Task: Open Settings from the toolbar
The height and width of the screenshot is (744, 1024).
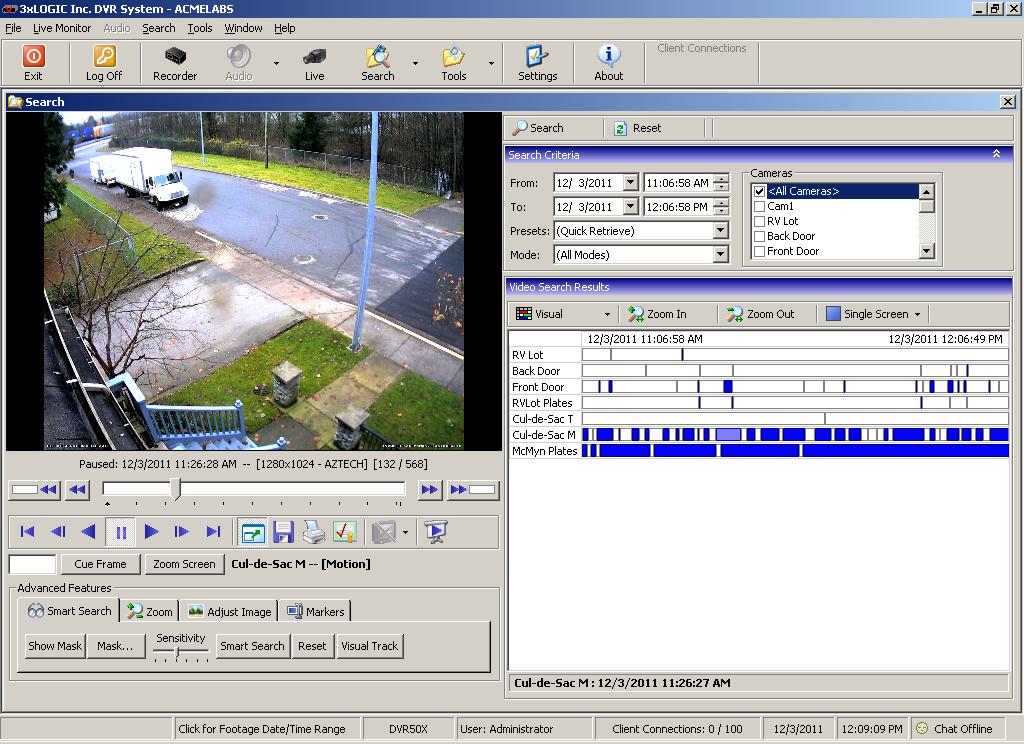Action: [x=537, y=57]
